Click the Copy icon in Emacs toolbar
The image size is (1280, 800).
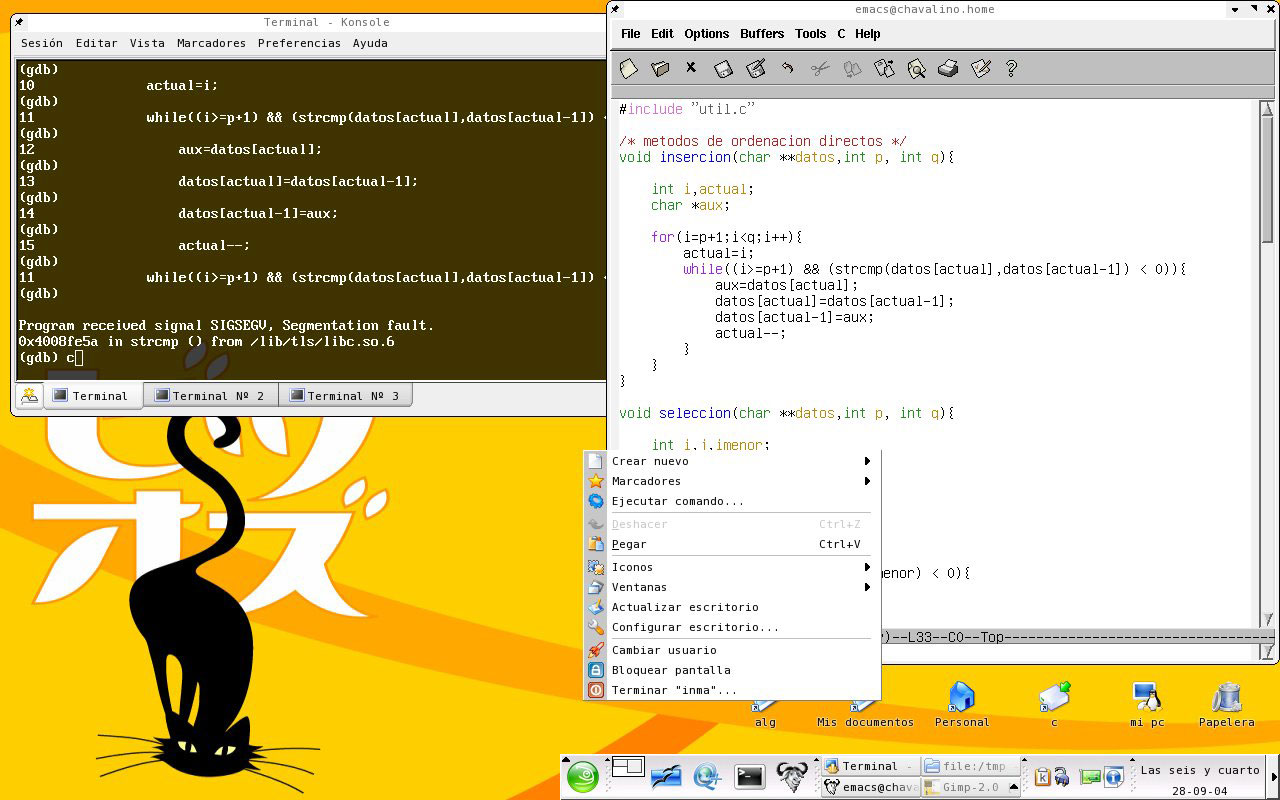click(852, 68)
